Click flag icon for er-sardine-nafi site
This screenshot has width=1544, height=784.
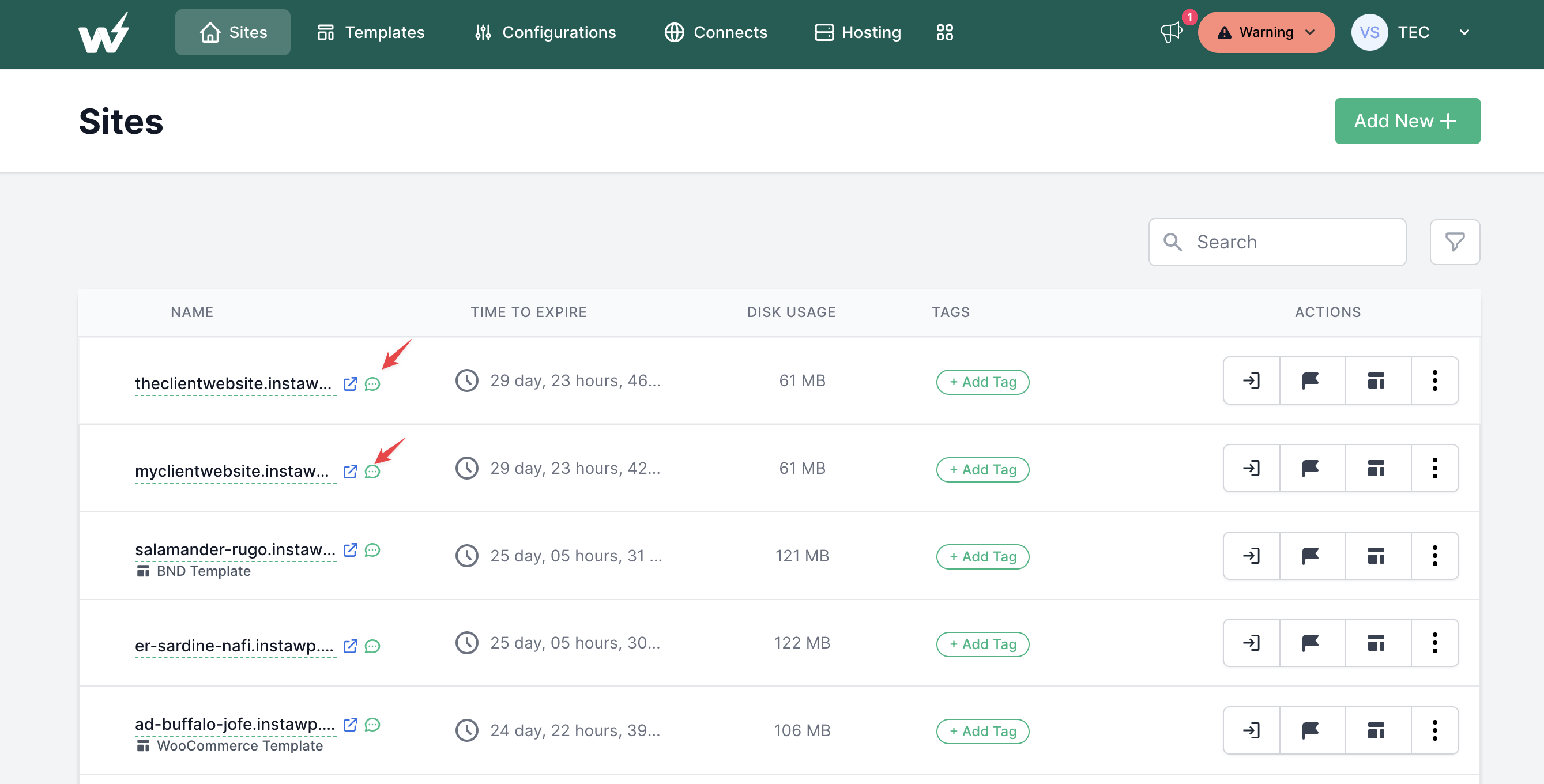pyautogui.click(x=1310, y=643)
